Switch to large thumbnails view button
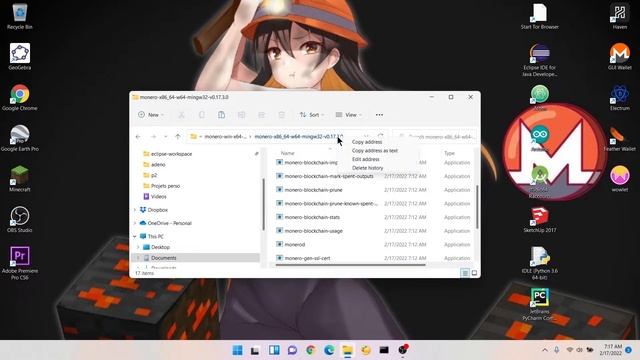The height and width of the screenshot is (360, 640). 474,273
